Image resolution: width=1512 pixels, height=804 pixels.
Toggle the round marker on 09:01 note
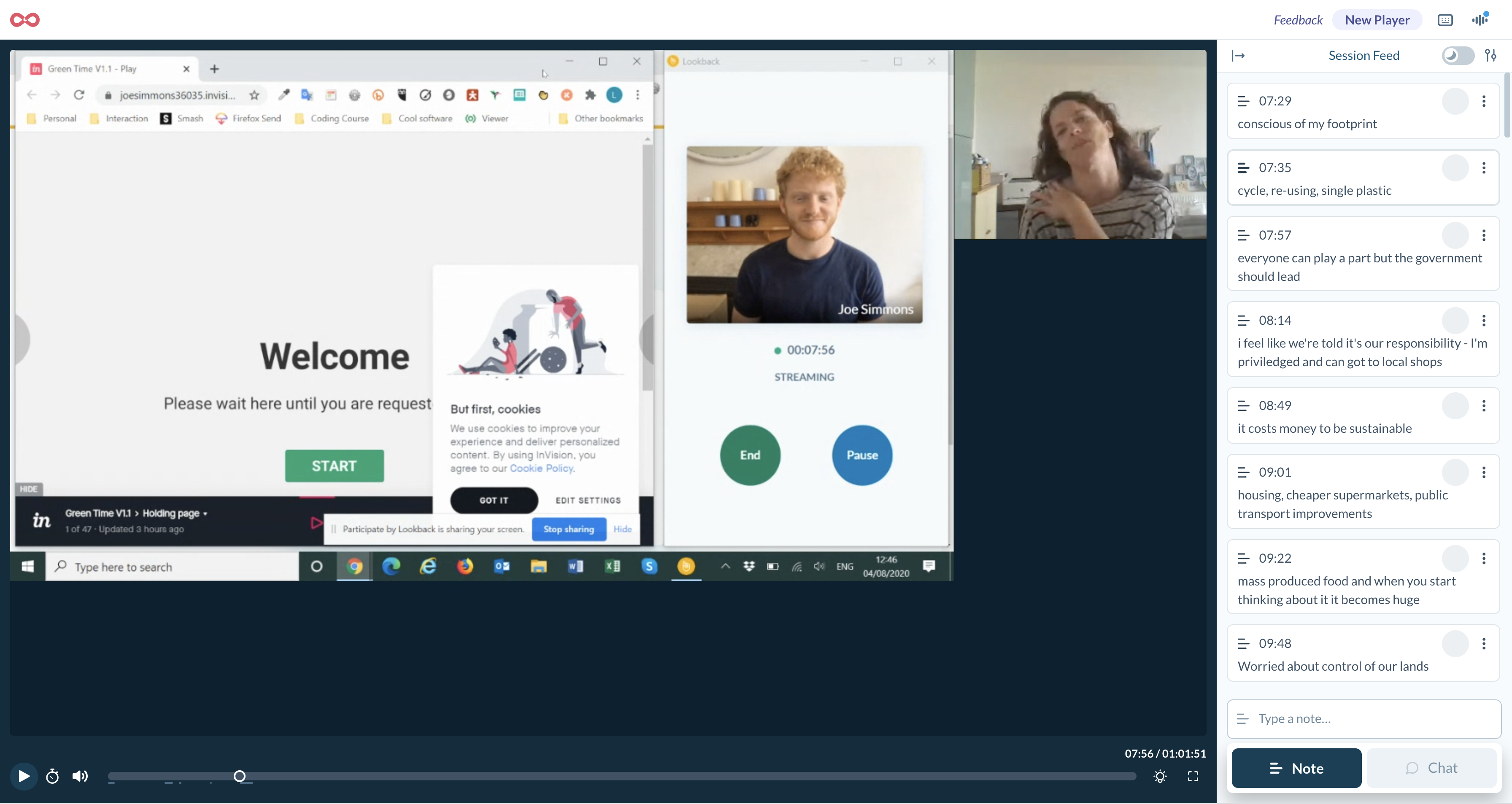1455,472
